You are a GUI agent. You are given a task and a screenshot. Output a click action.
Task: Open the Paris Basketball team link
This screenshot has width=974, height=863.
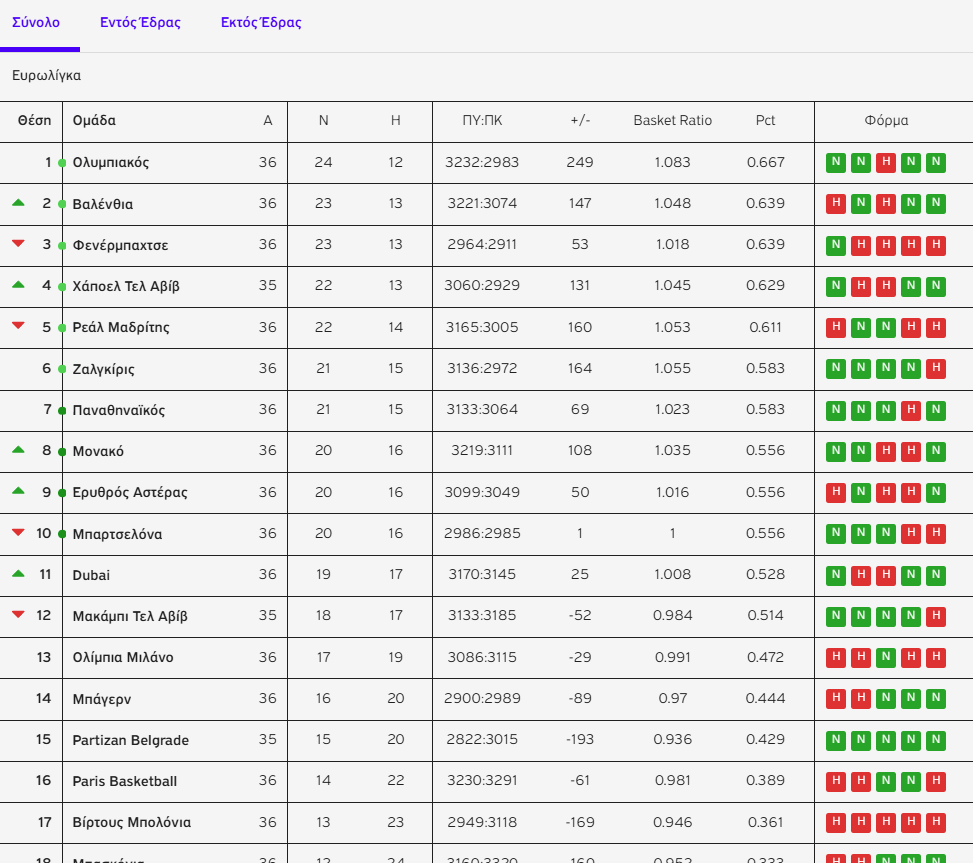point(125,781)
